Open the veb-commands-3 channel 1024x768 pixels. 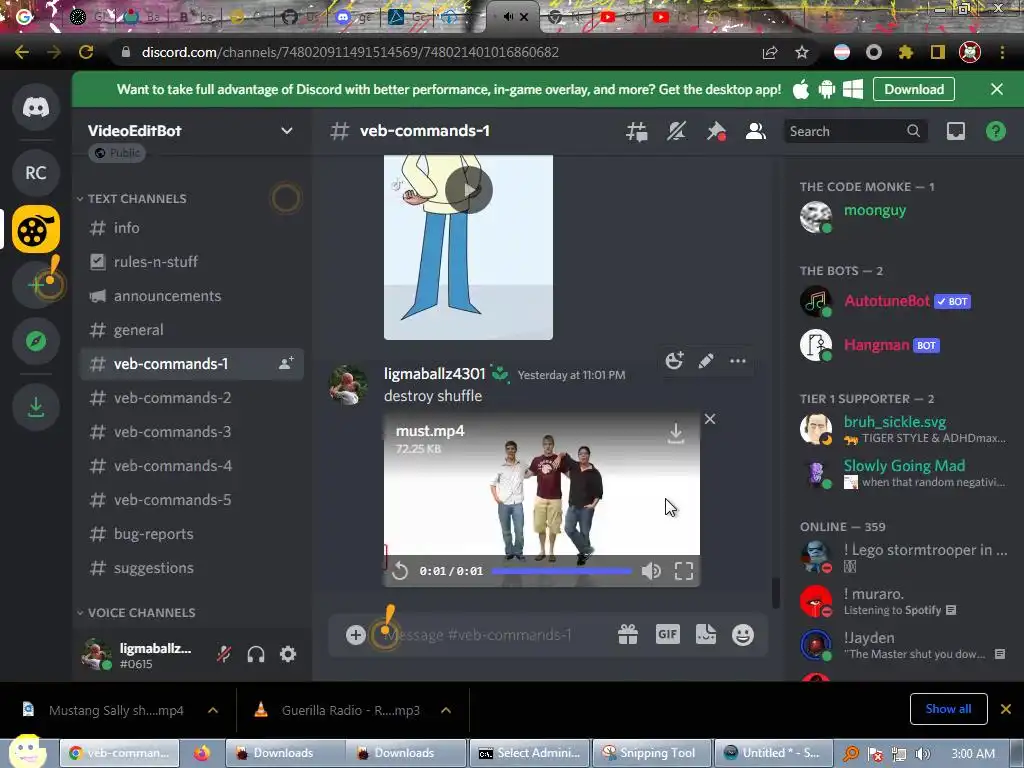click(x=191, y=432)
